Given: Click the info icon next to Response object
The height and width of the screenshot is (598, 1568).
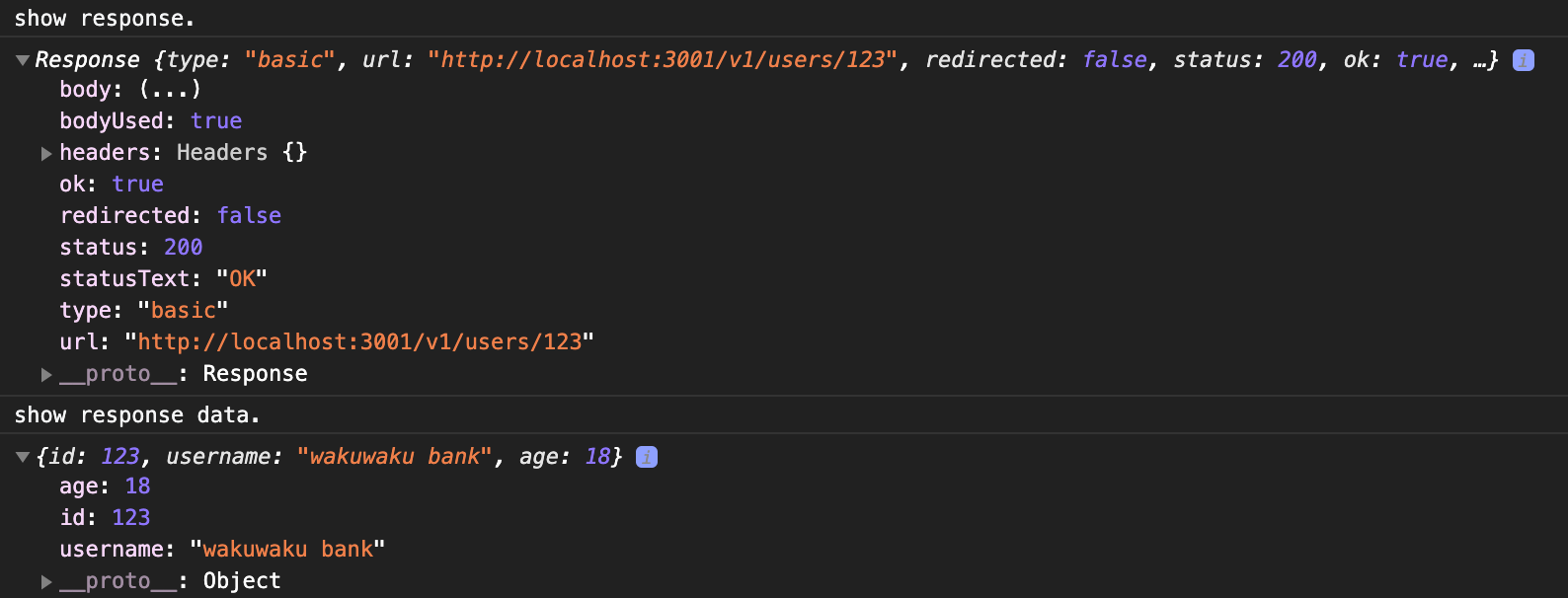Looking at the screenshot, I should [x=1522, y=60].
